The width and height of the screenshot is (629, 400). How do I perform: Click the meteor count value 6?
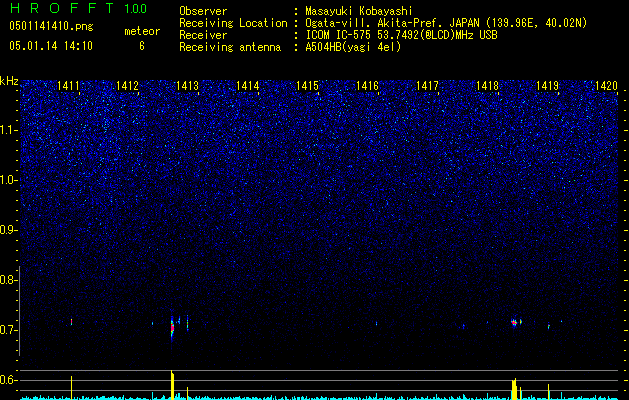pos(142,46)
